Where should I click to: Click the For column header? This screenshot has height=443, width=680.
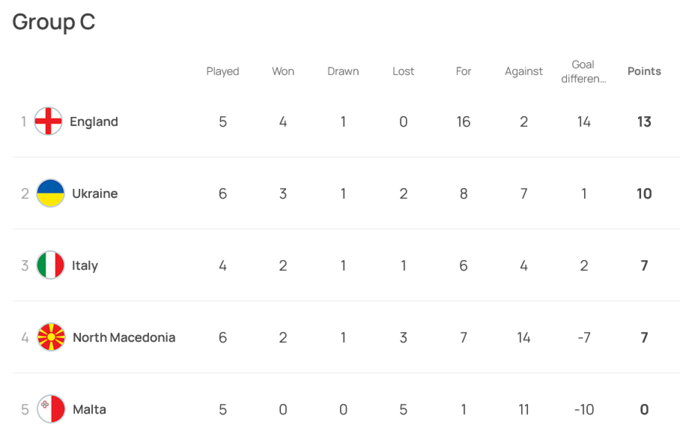(463, 71)
